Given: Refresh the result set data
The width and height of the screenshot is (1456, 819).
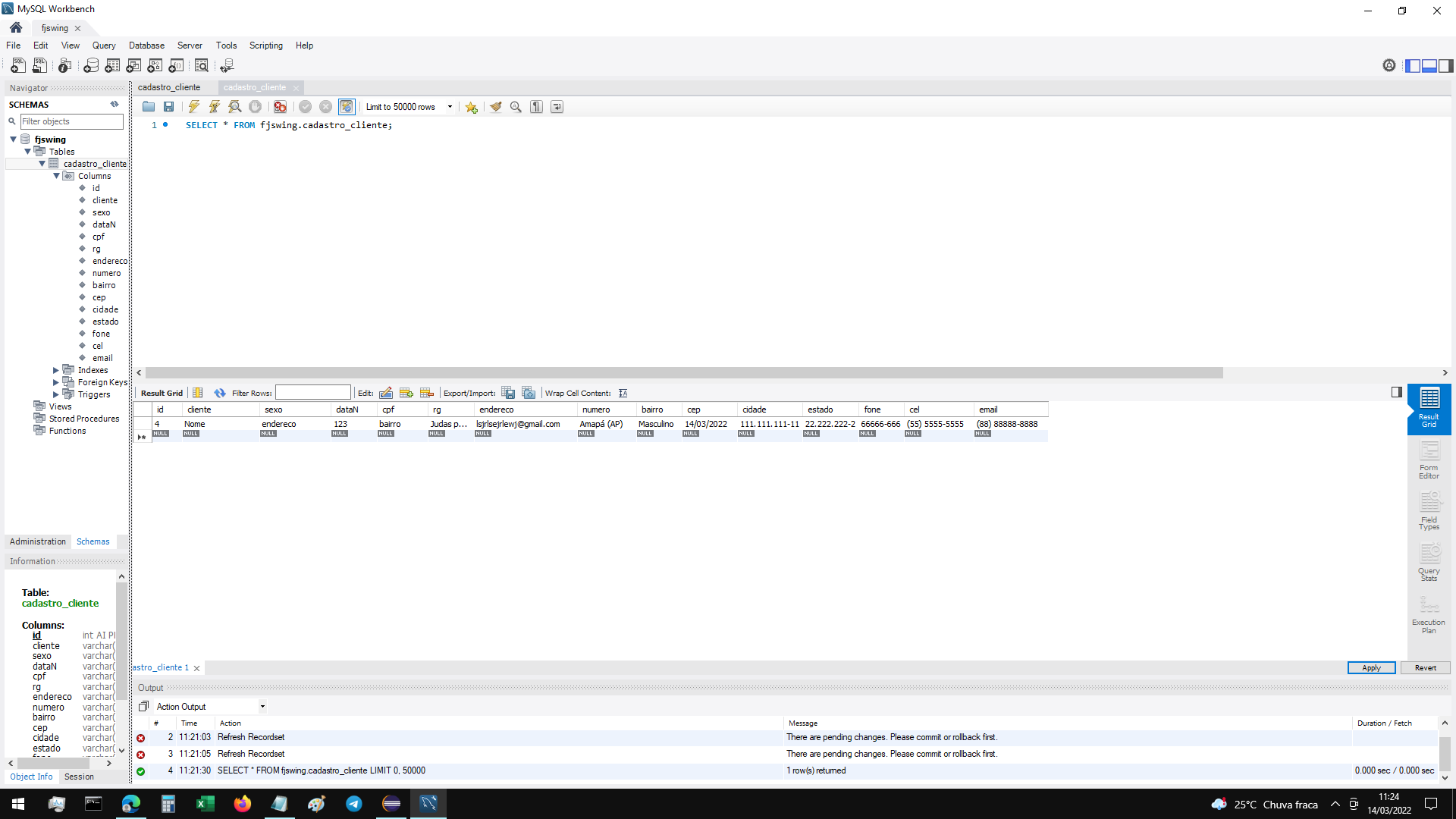Looking at the screenshot, I should coord(220,393).
